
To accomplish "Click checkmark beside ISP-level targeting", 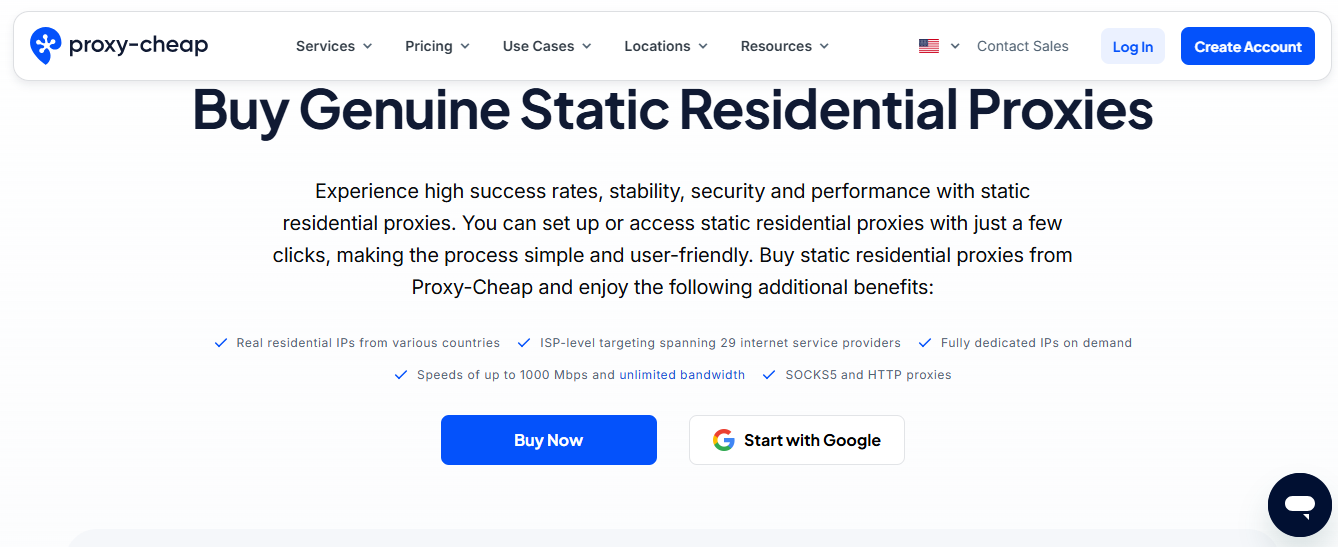I will coord(524,343).
